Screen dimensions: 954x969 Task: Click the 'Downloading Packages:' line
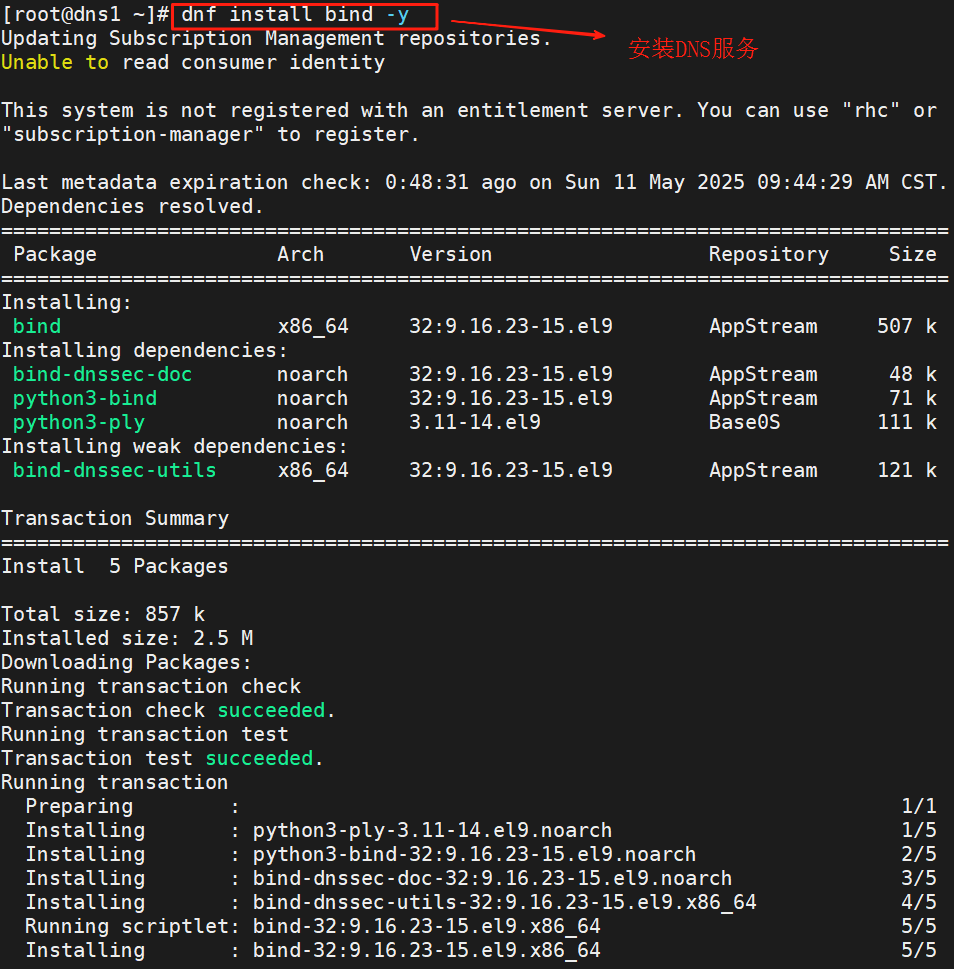pyautogui.click(x=127, y=662)
